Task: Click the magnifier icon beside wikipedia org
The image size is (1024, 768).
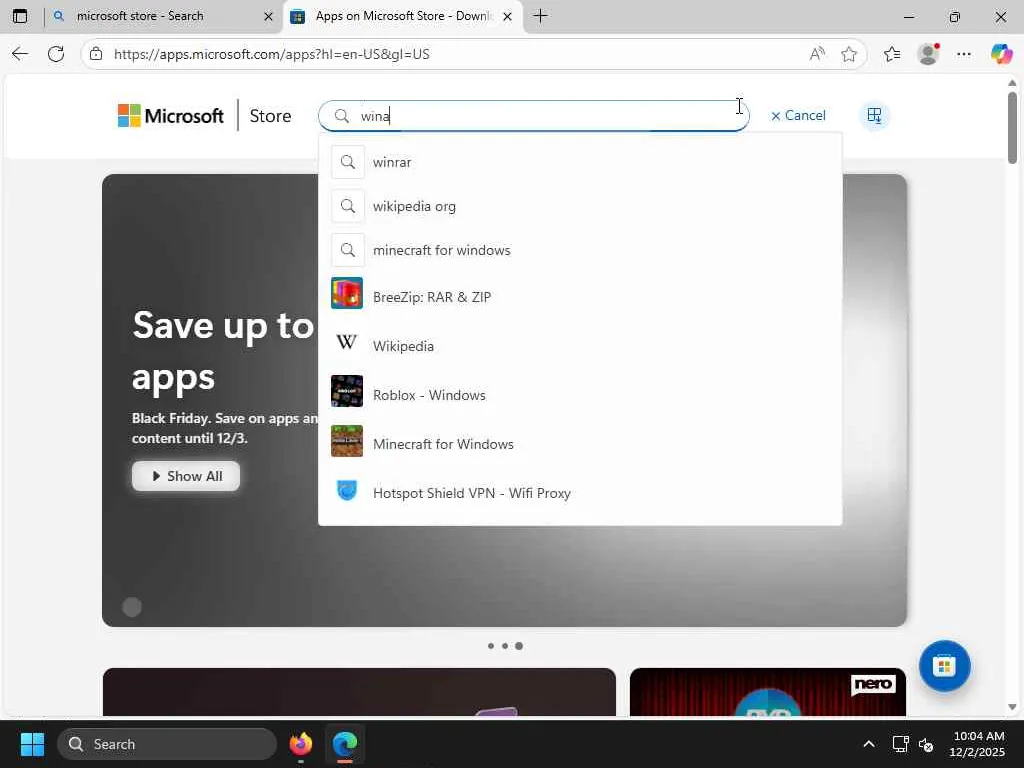Action: tap(348, 206)
